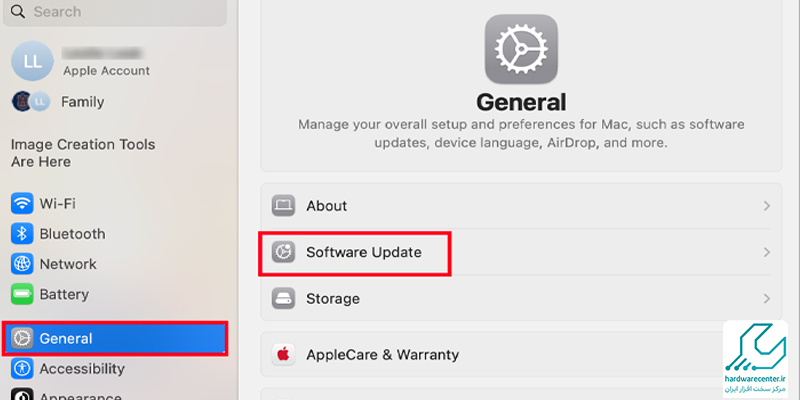
Task: Expand the About row chevron
Action: tap(766, 206)
